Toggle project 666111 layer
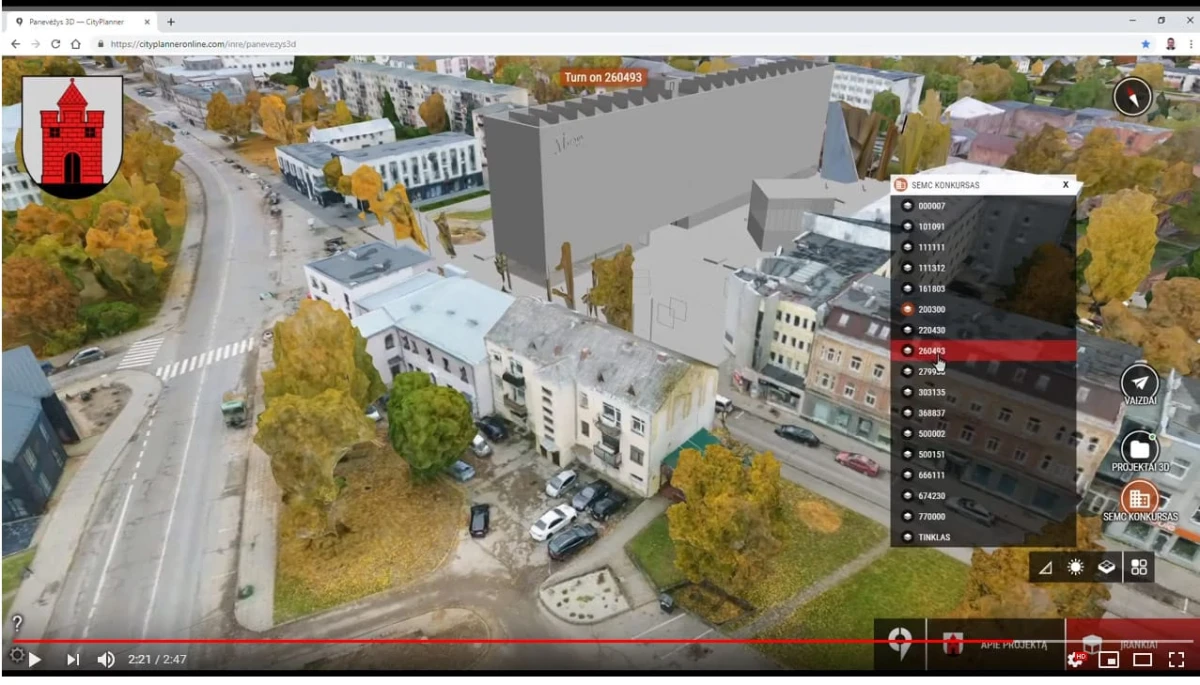 pos(983,475)
